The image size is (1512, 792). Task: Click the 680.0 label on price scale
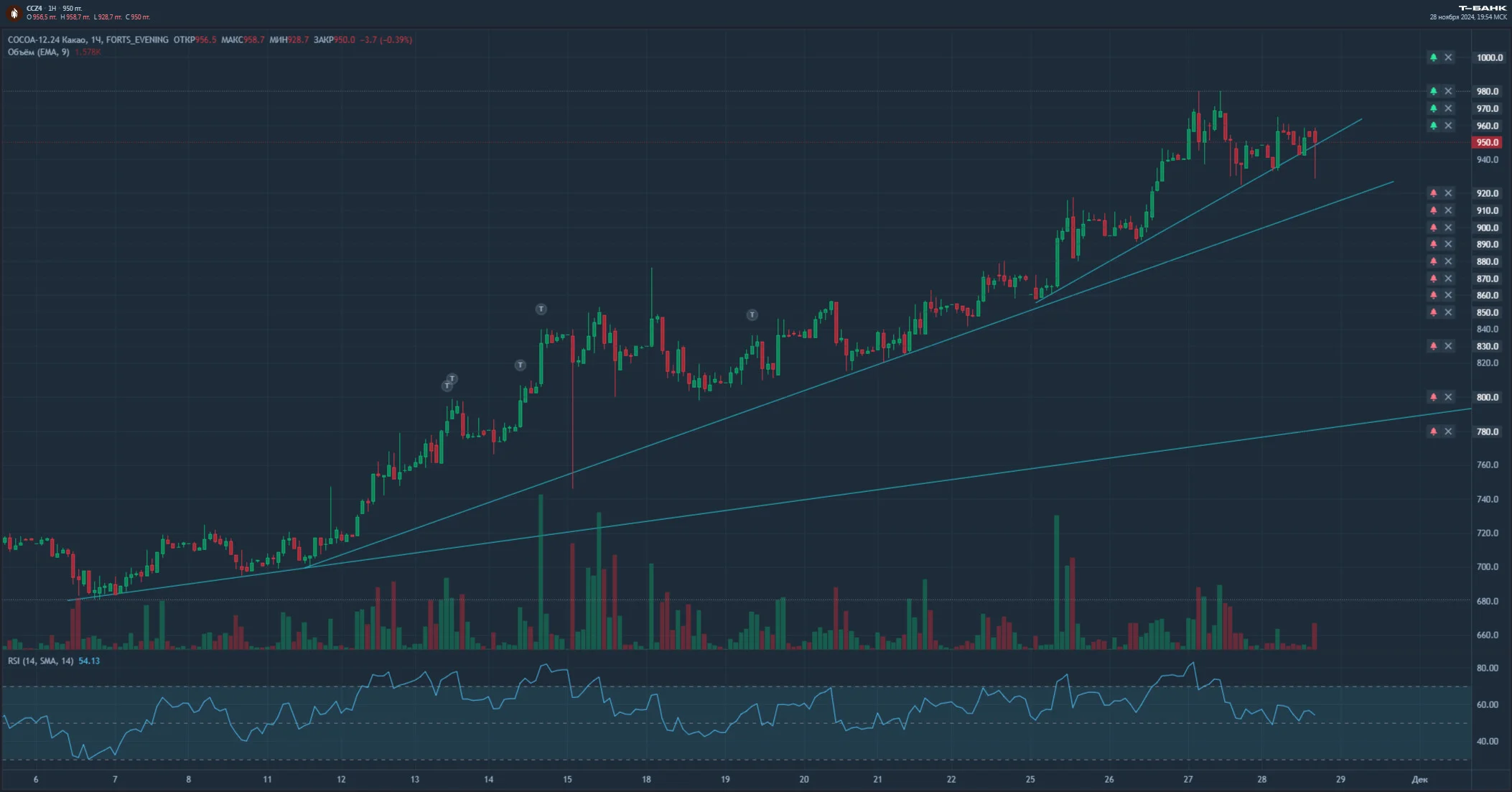[x=1487, y=601]
